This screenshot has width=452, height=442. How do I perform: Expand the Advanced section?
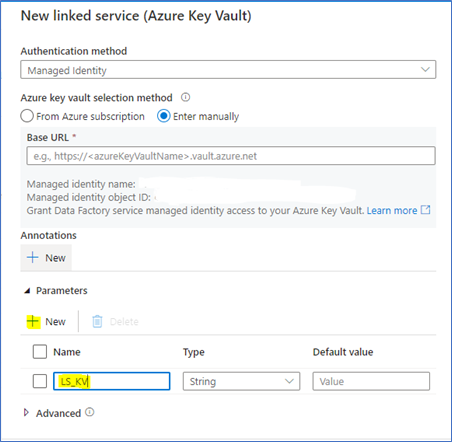(26, 413)
